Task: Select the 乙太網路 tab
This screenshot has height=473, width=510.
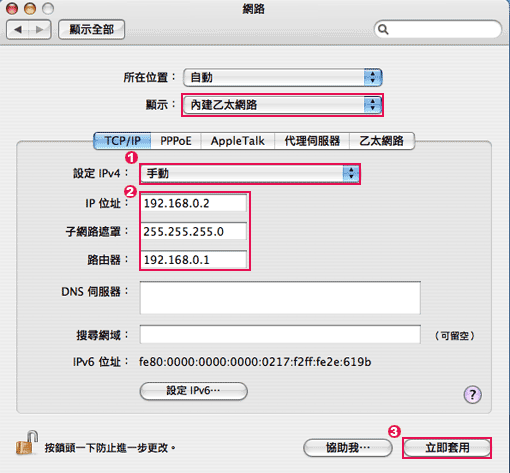Action: (x=382, y=141)
